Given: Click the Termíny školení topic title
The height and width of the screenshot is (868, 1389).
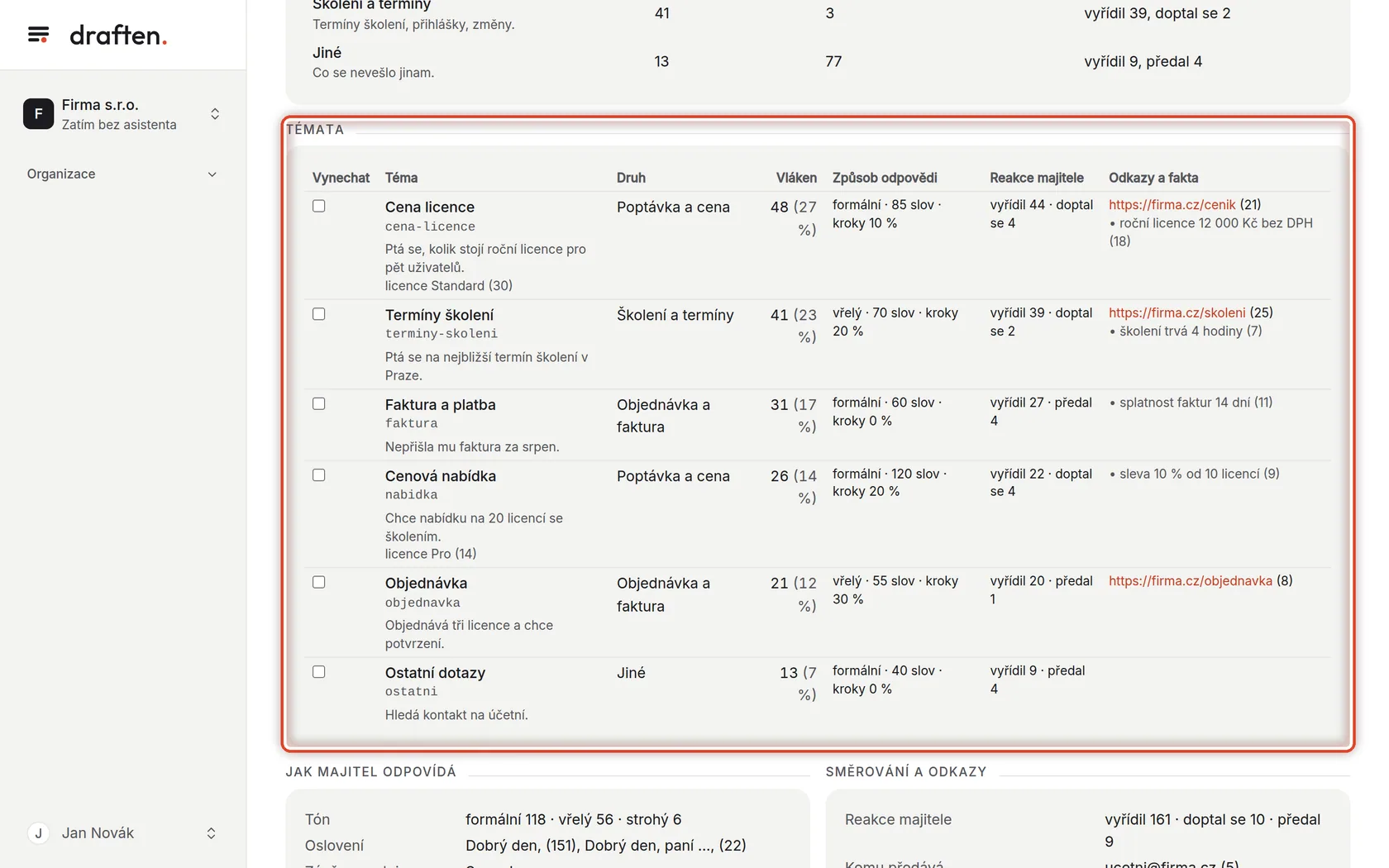Looking at the screenshot, I should 439,315.
